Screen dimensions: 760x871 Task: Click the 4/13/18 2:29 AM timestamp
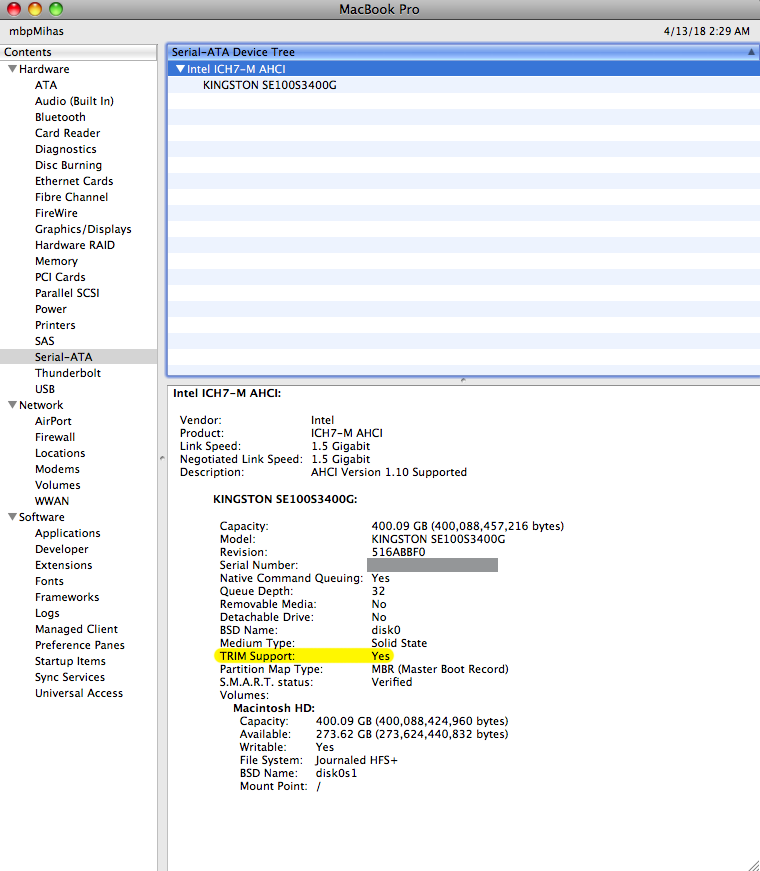pyautogui.click(x=707, y=31)
